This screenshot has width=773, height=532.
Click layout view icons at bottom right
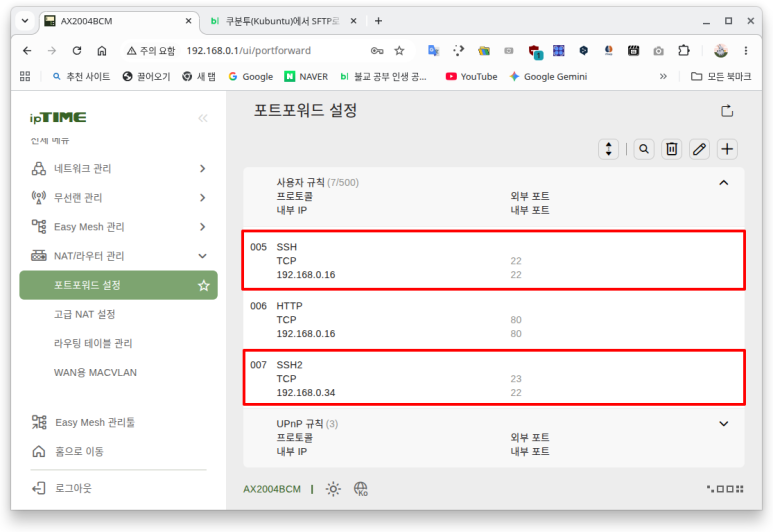(725, 489)
